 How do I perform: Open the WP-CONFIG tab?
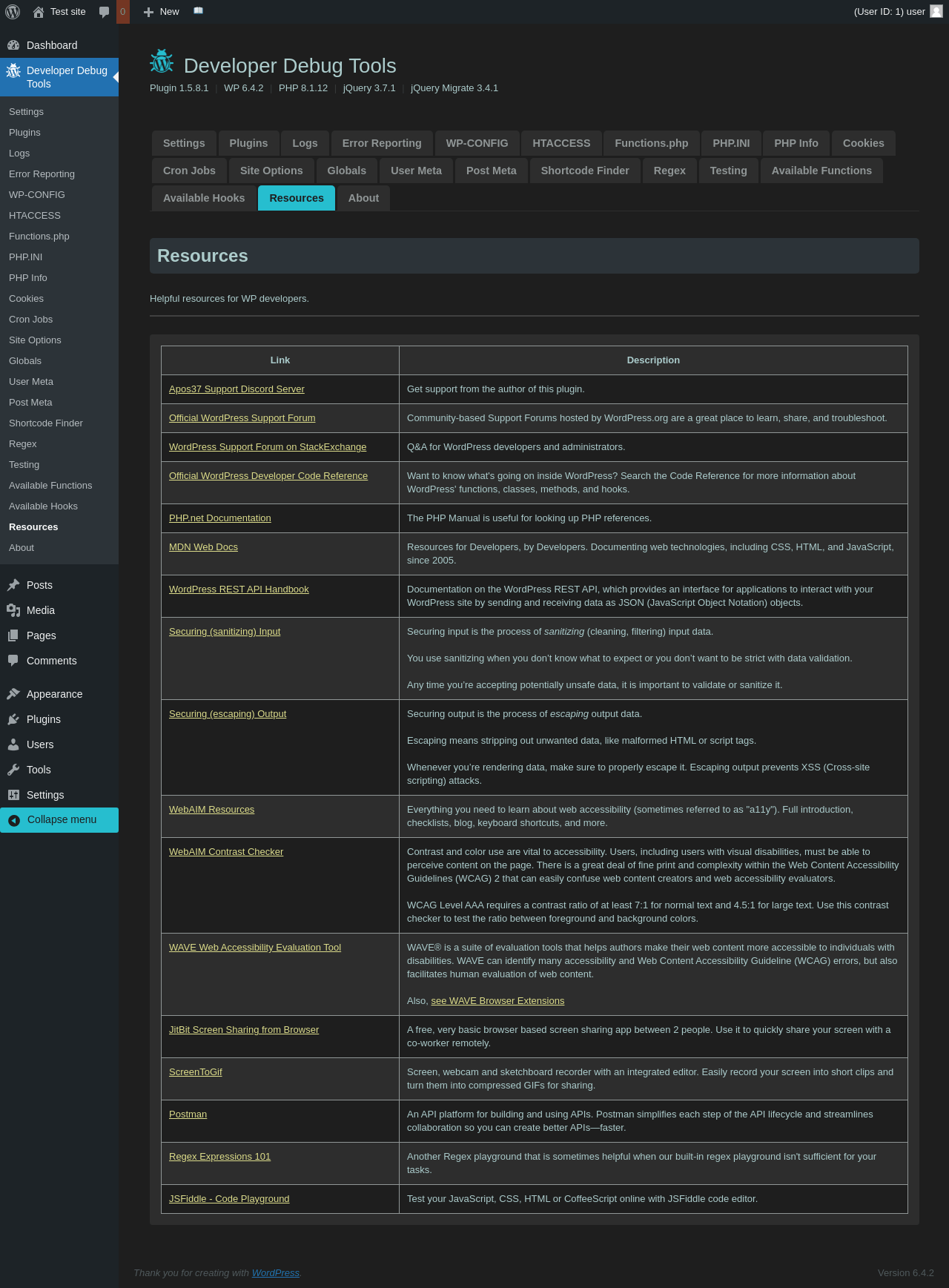point(477,143)
